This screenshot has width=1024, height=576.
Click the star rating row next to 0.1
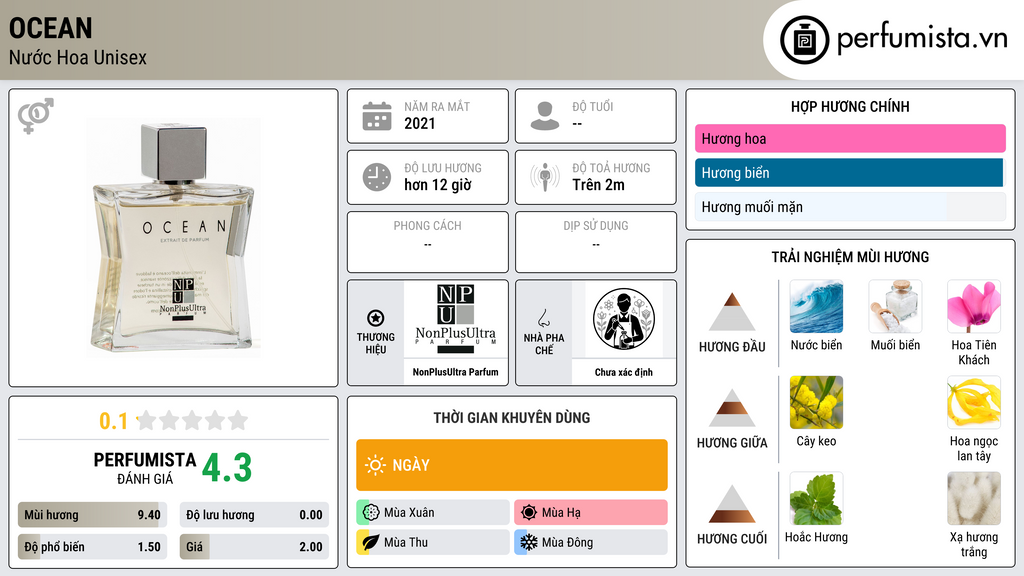click(x=192, y=420)
